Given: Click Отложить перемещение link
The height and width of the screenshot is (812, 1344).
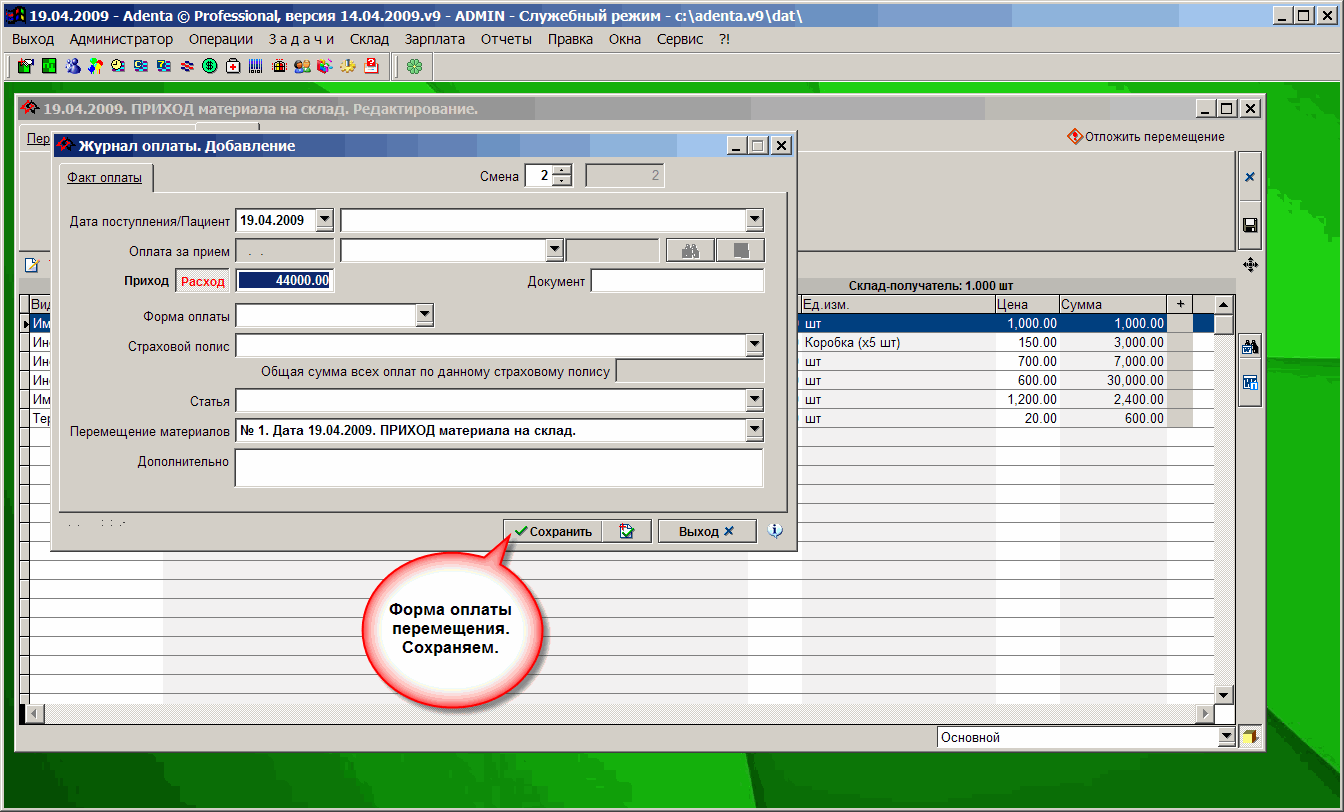Looking at the screenshot, I should pyautogui.click(x=1146, y=137).
